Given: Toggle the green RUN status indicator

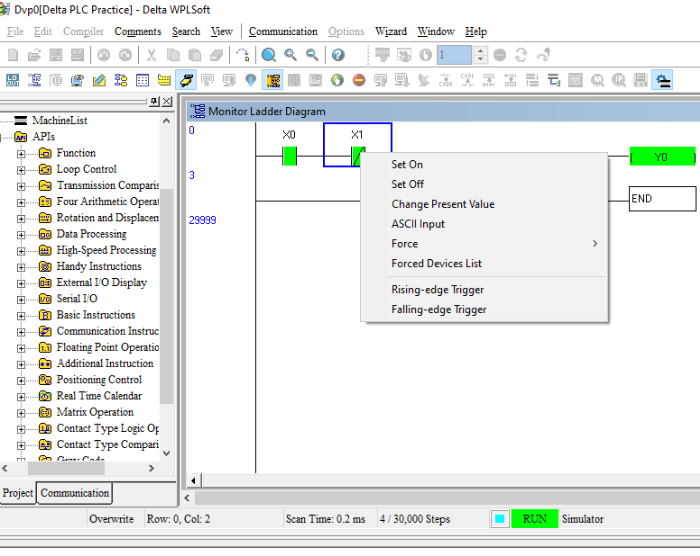Looking at the screenshot, I should pyautogui.click(x=534, y=519).
